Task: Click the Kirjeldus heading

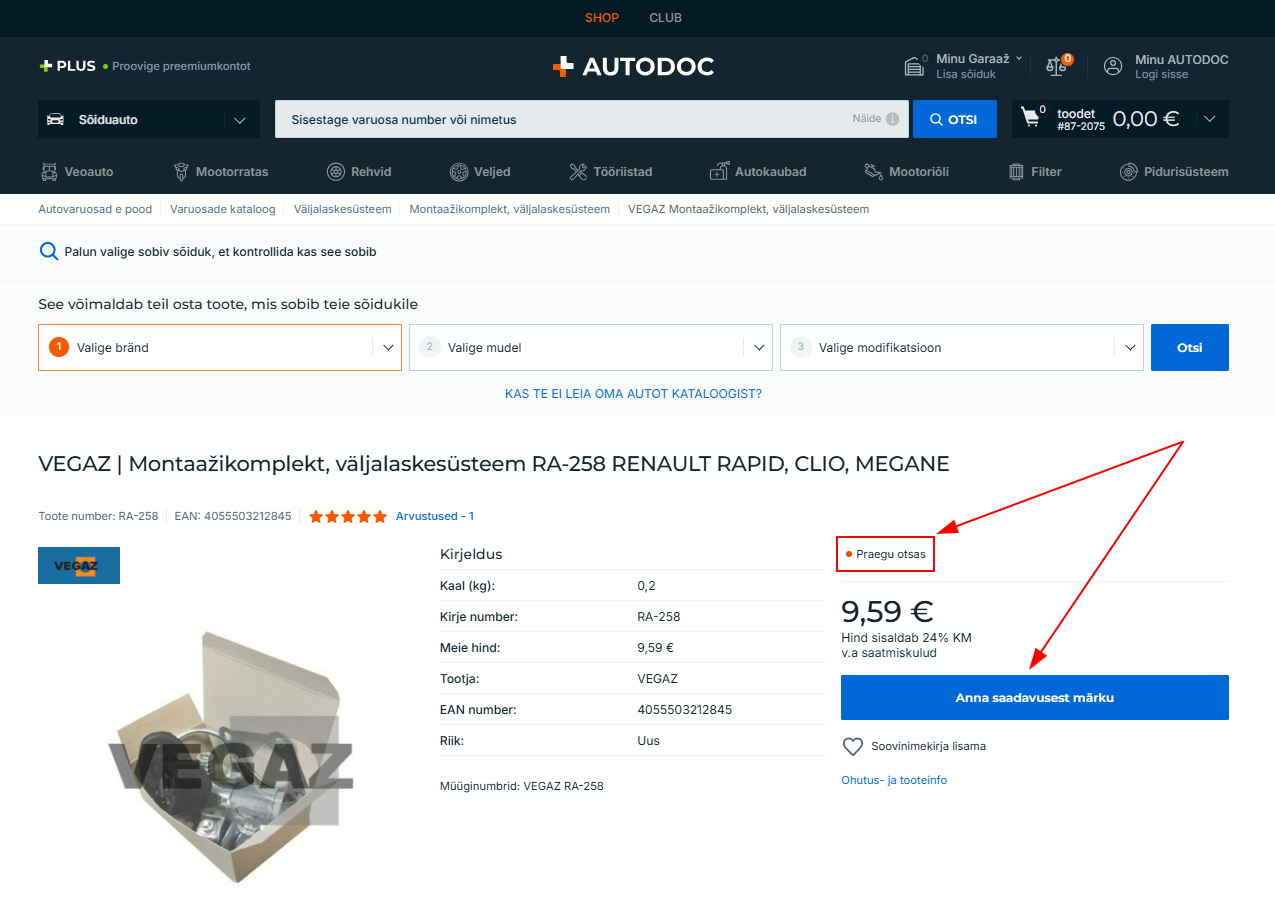Action: coord(471,554)
